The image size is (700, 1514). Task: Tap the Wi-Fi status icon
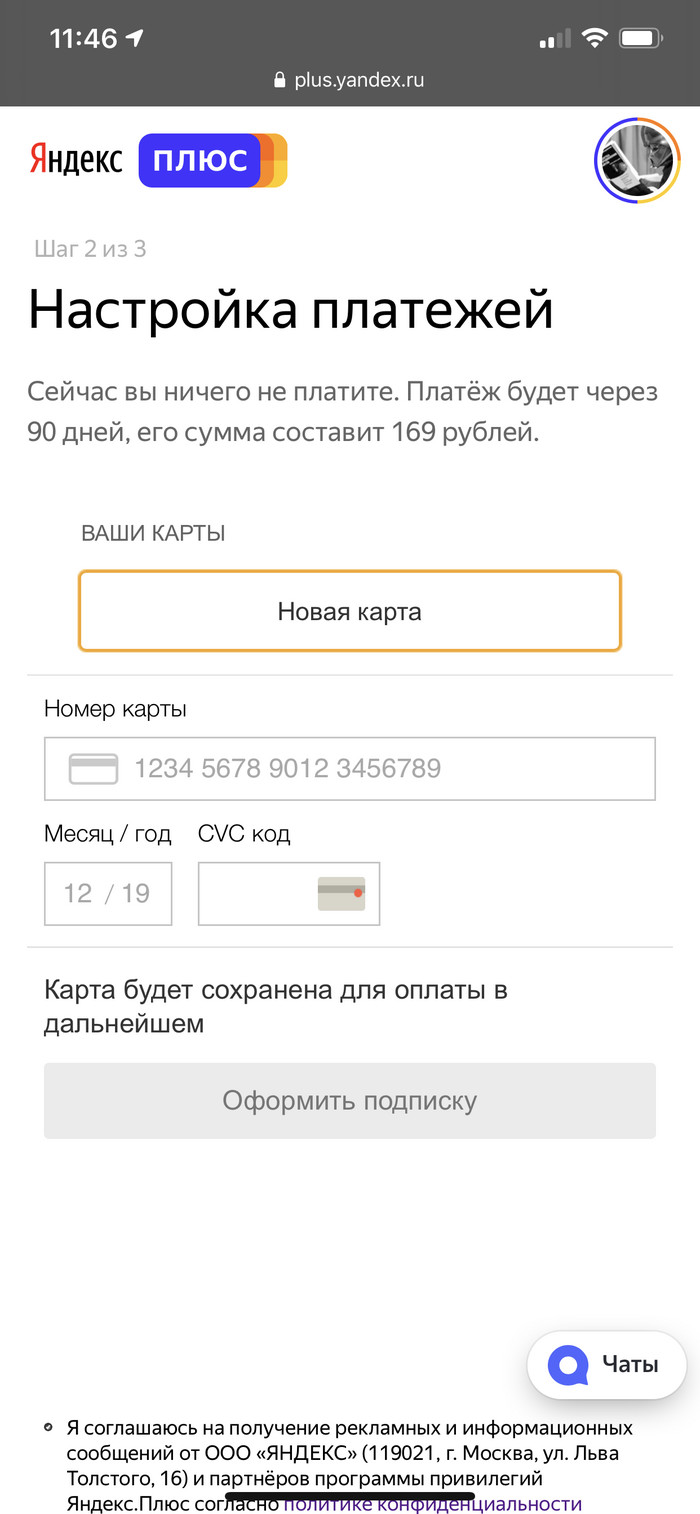(x=595, y=39)
